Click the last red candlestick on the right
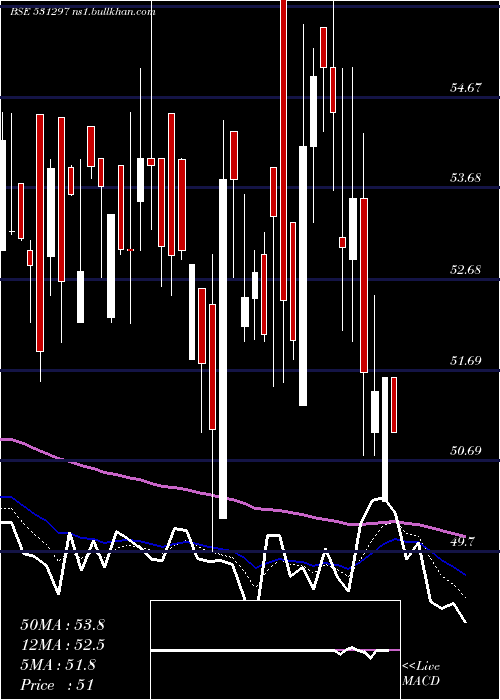Screen dimensions: 500x700 coord(394,405)
